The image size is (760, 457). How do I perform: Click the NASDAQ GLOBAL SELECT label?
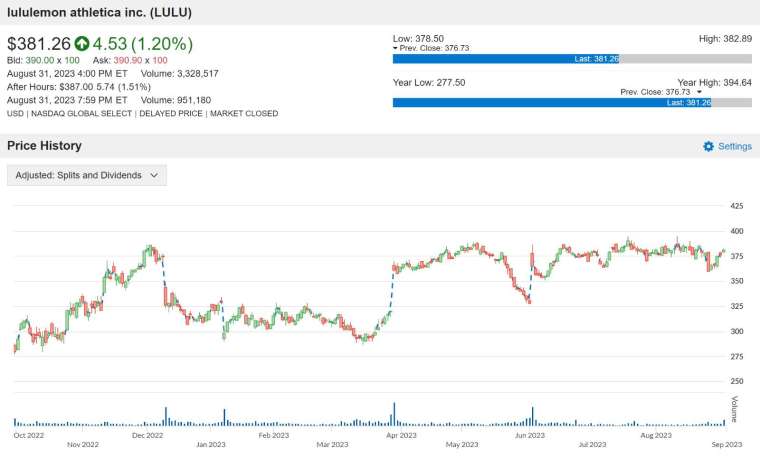(x=81, y=113)
